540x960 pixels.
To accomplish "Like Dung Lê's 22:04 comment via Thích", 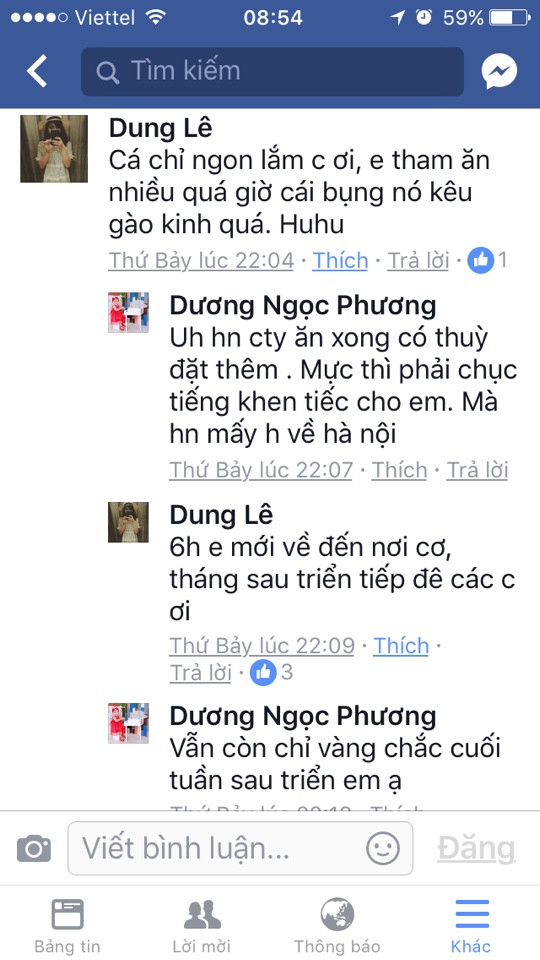I will click(x=340, y=261).
